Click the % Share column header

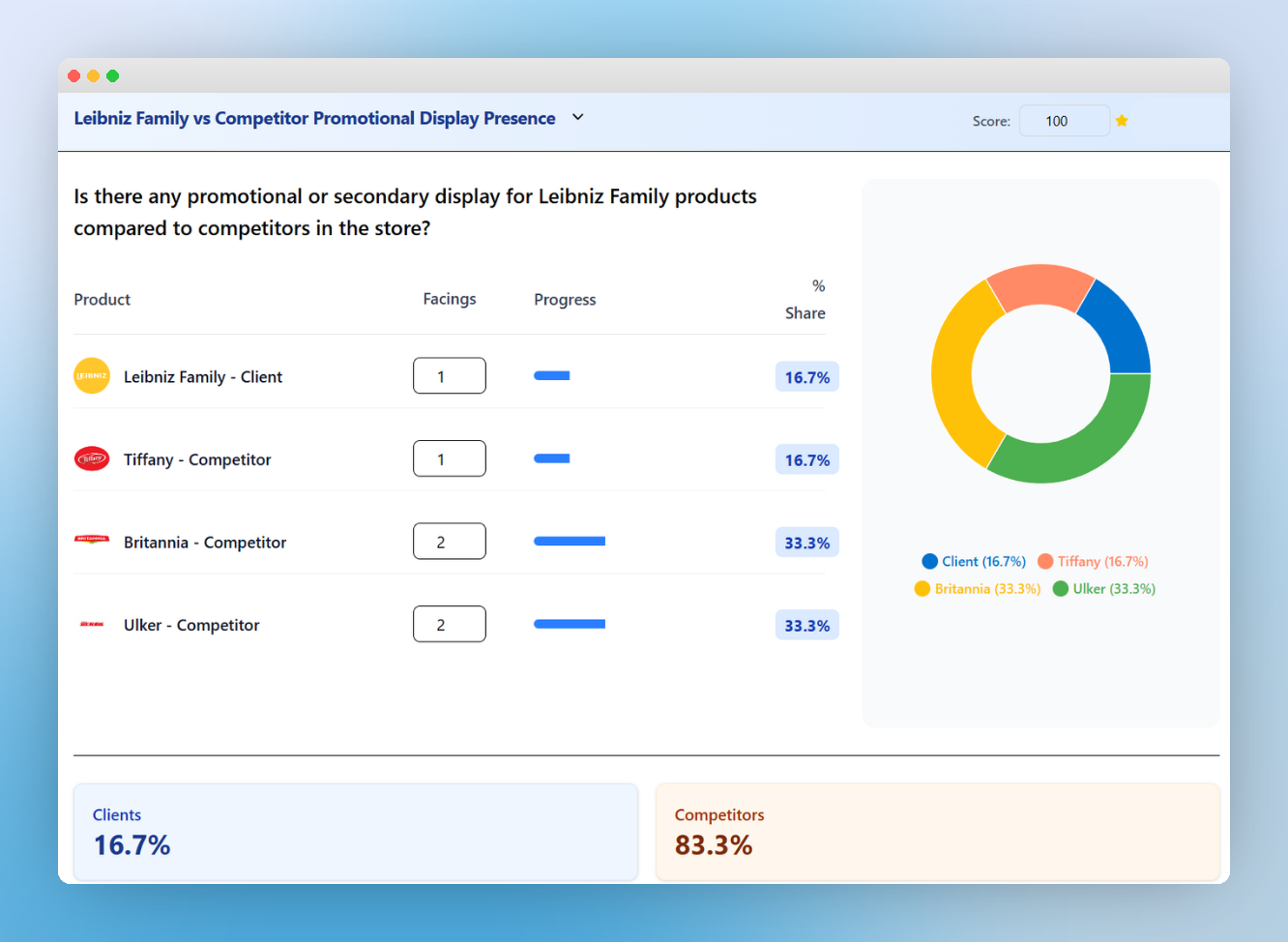point(805,300)
